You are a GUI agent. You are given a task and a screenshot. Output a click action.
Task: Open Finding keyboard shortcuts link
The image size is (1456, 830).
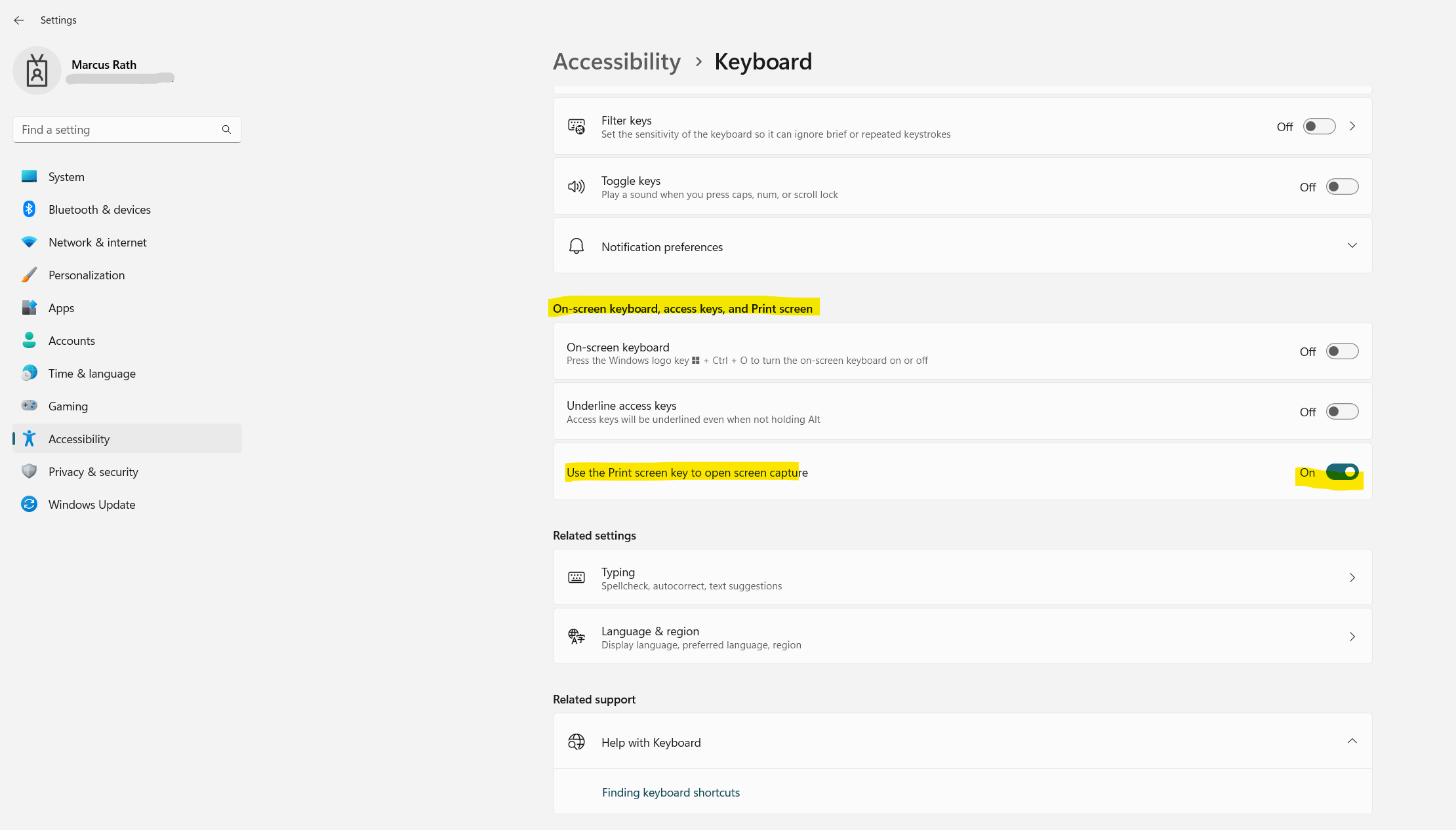point(670,793)
